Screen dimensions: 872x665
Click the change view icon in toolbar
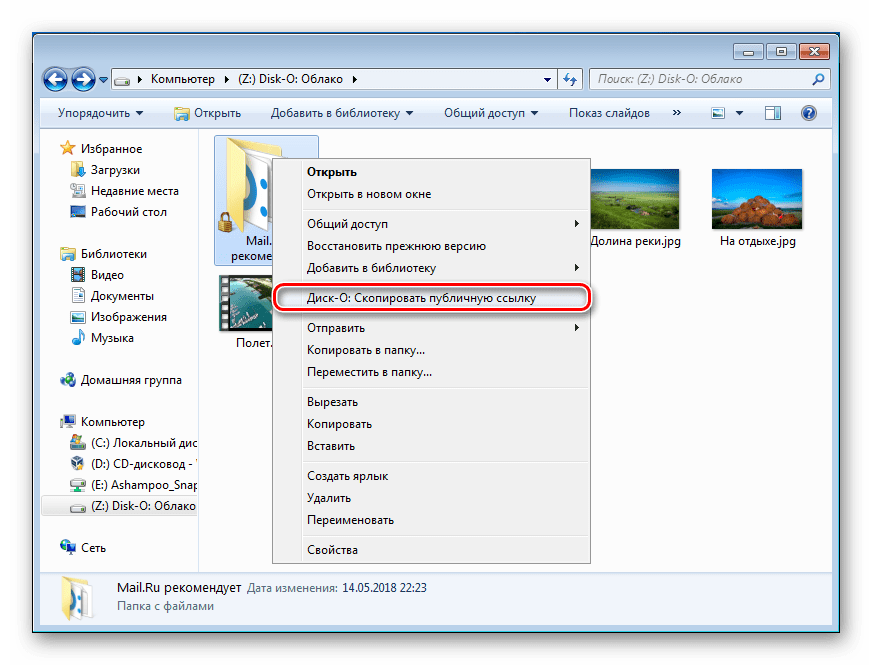point(718,113)
